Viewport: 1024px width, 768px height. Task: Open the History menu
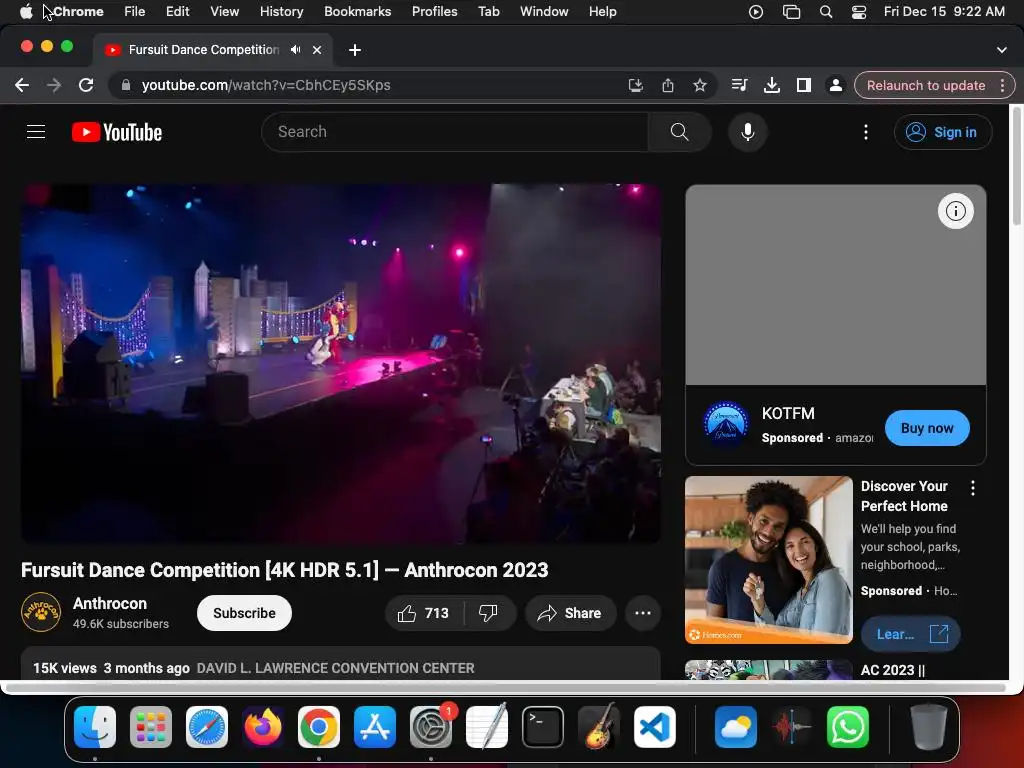tap(281, 12)
